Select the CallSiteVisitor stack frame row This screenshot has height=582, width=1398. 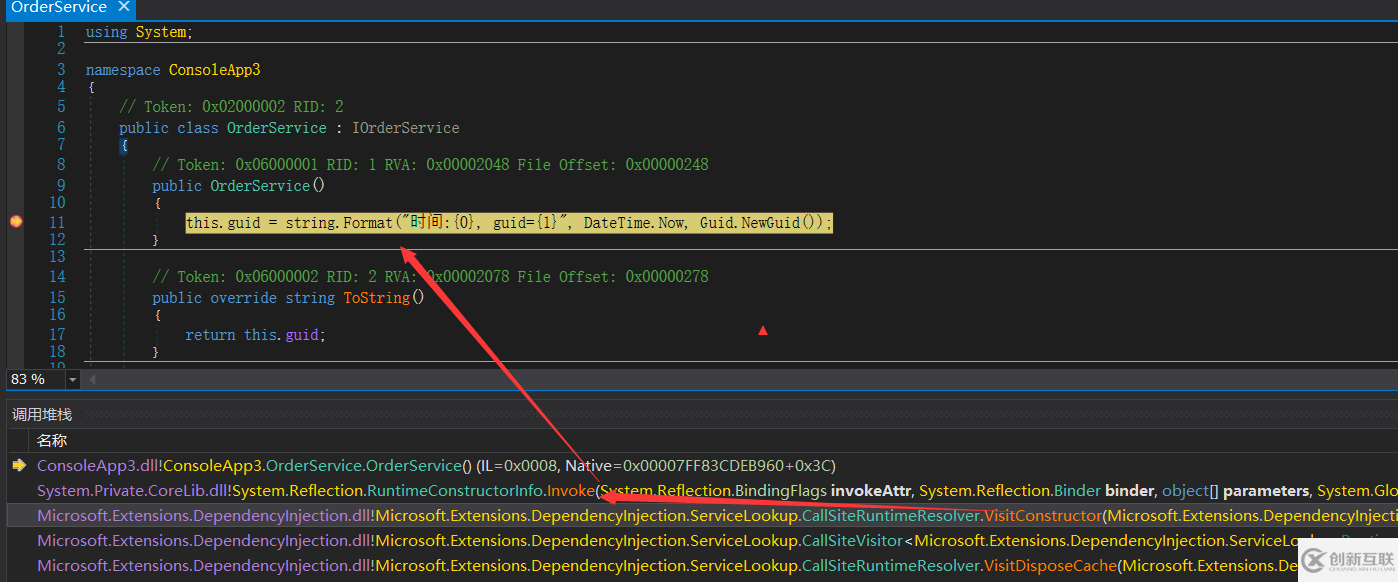tap(716, 541)
